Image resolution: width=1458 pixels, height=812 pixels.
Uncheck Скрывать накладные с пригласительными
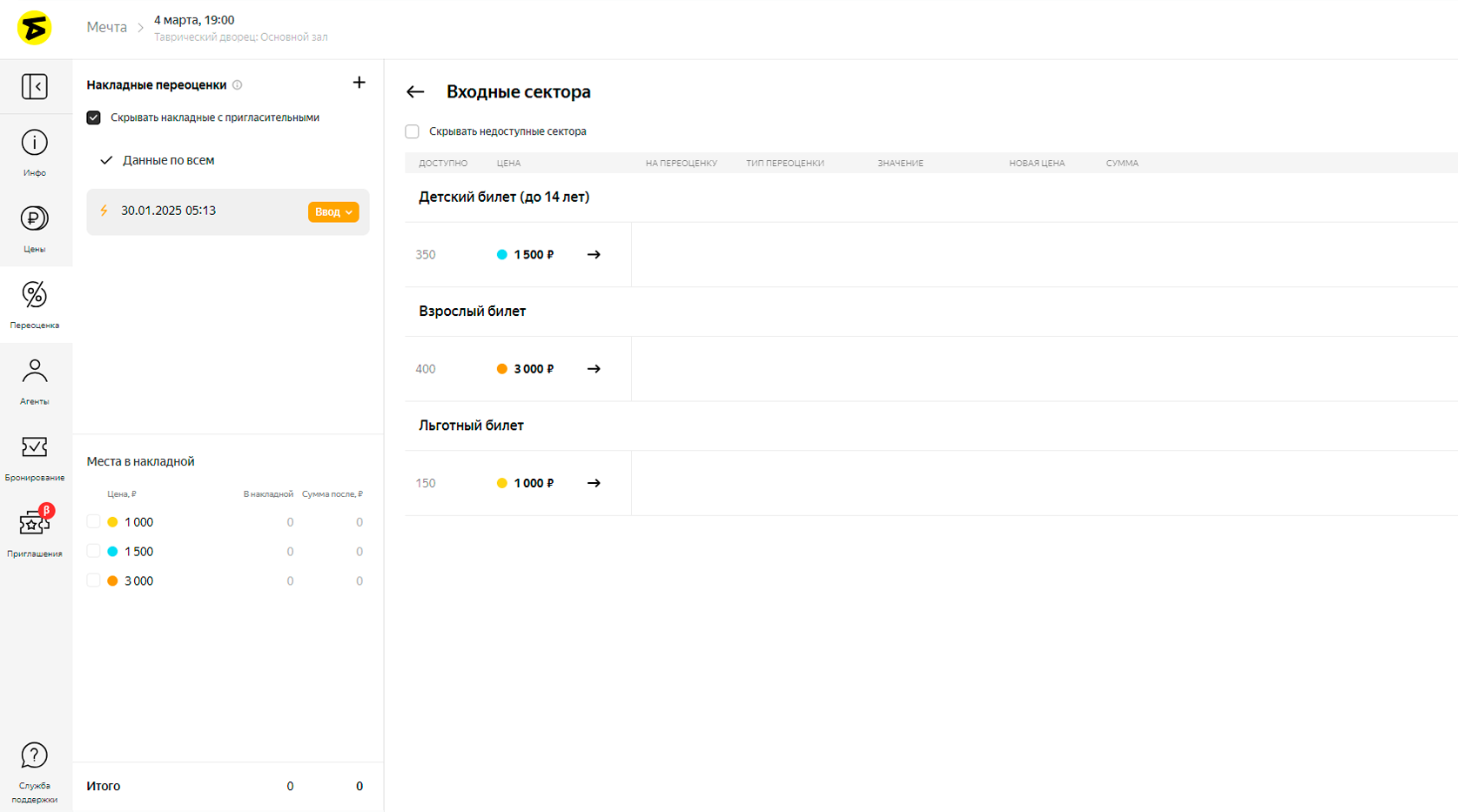click(94, 117)
